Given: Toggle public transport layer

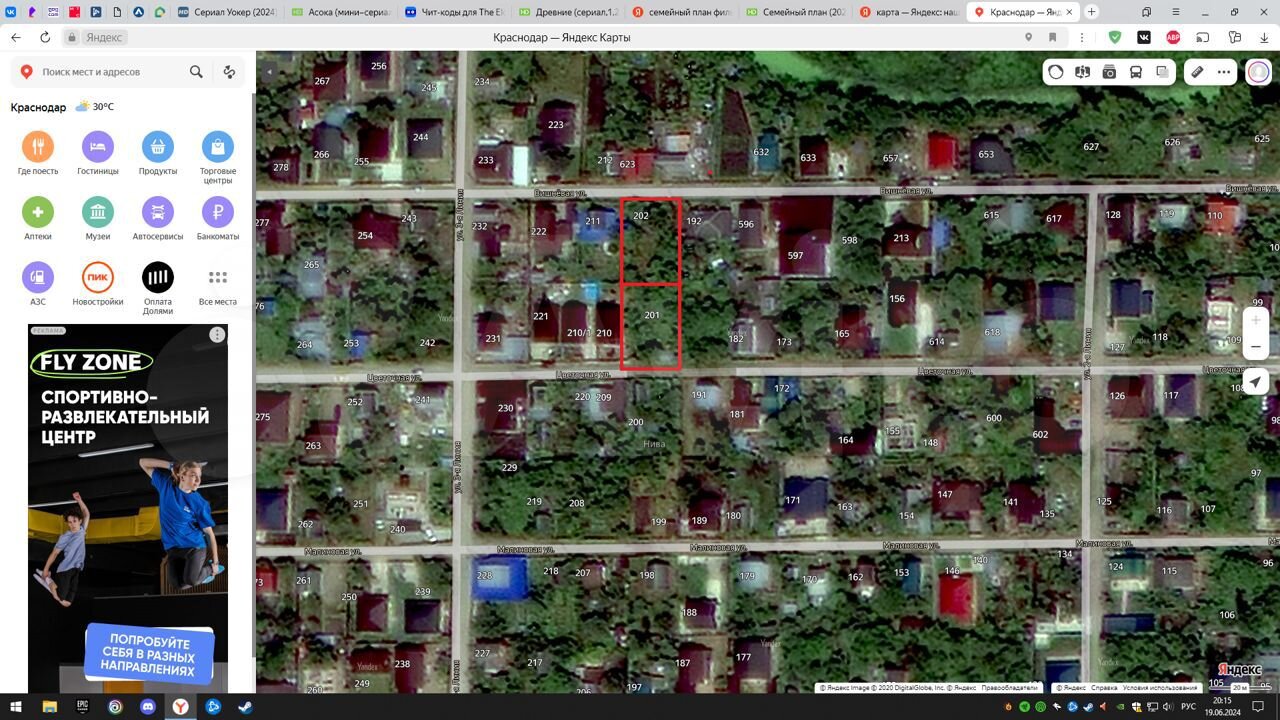Looking at the screenshot, I should point(1136,72).
